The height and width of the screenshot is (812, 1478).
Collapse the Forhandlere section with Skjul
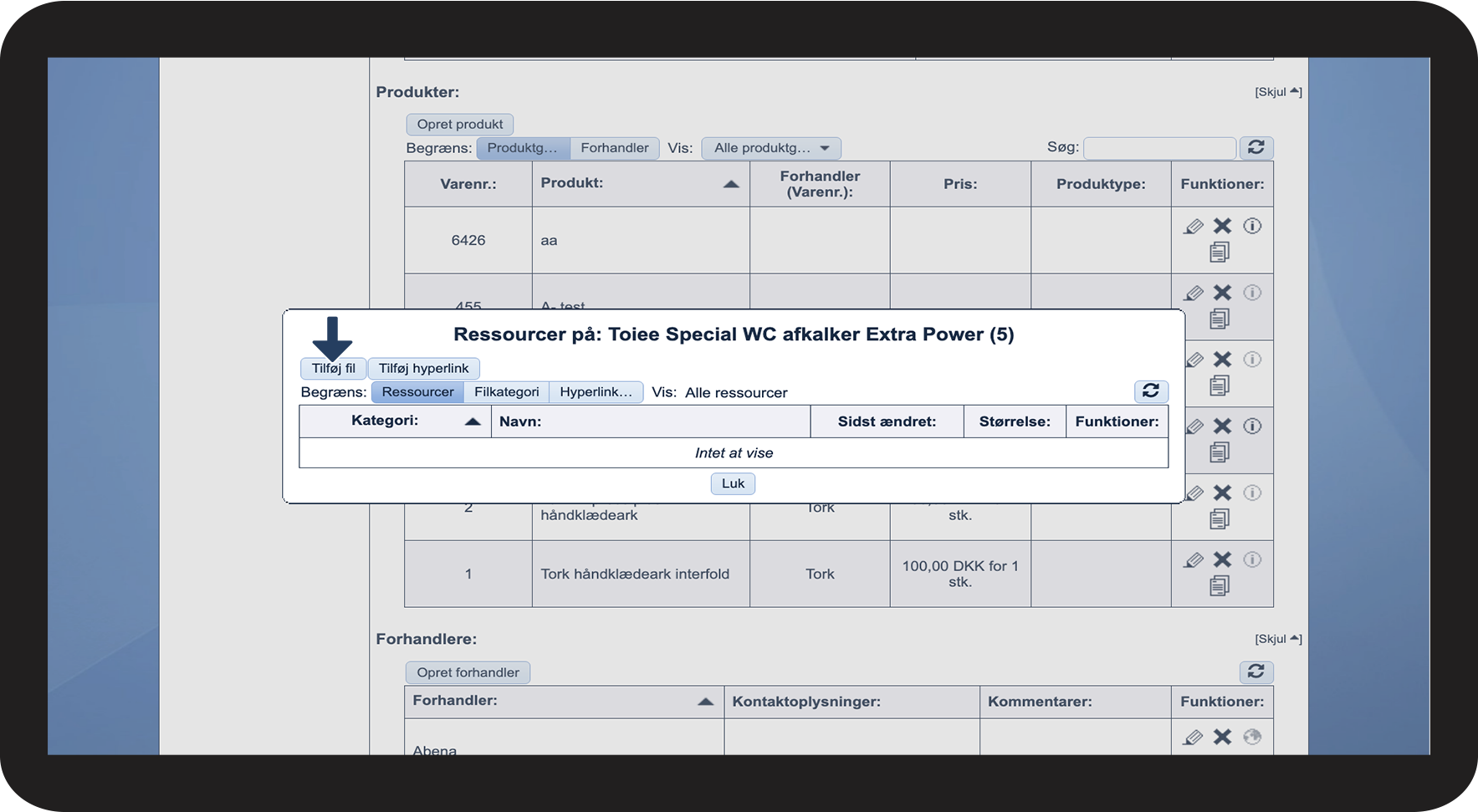(x=1277, y=639)
